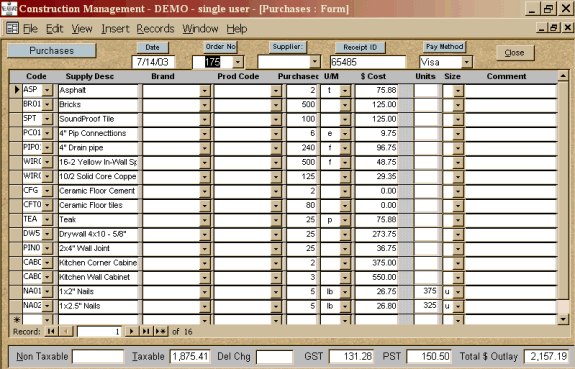Image resolution: width=575 pixels, height=369 pixels.
Task: Click the Close button on the form
Action: (515, 53)
